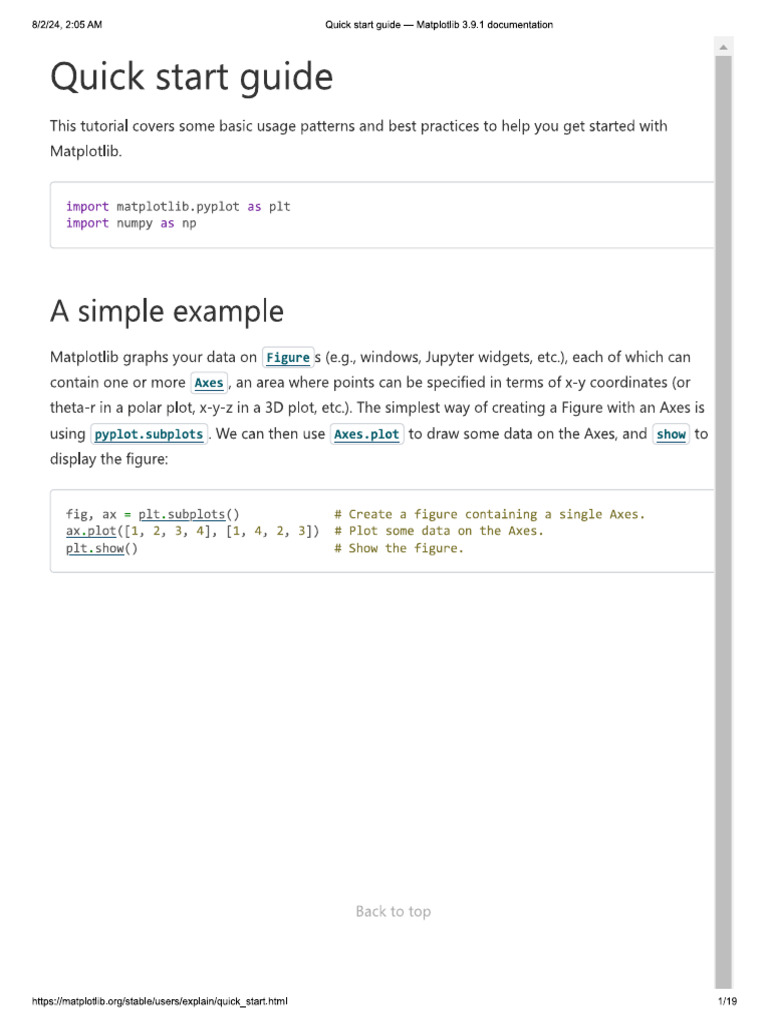
Task: Click plt.show in the code example
Action: 95,549
